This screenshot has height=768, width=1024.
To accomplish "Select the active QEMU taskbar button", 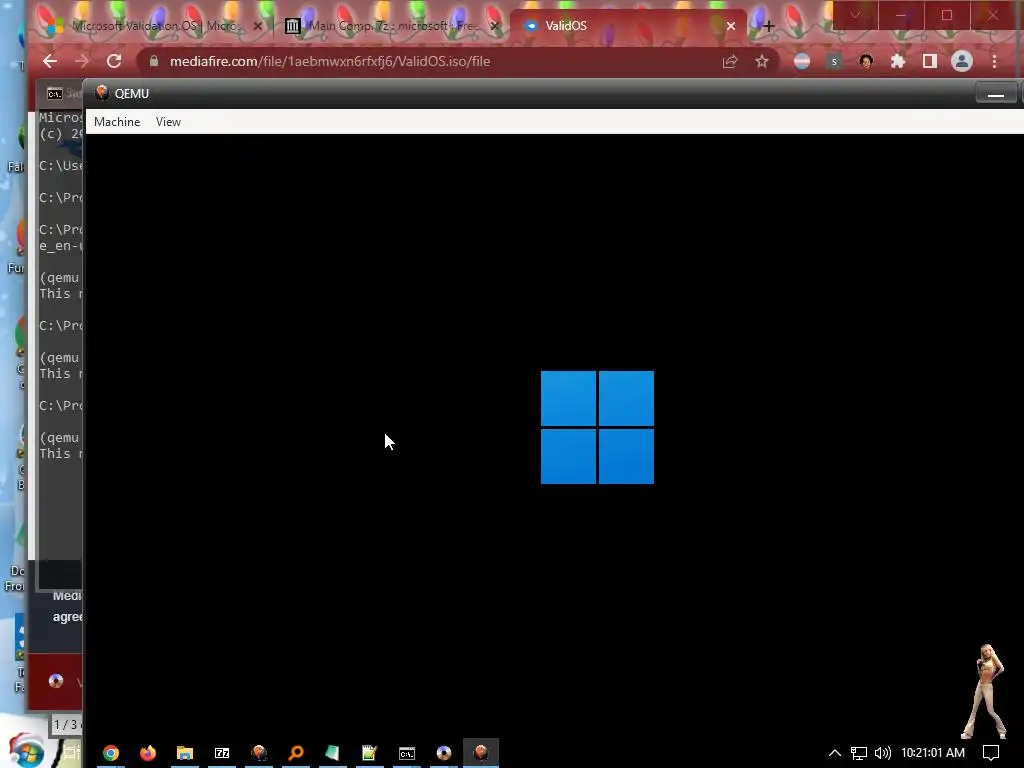I will 481,753.
